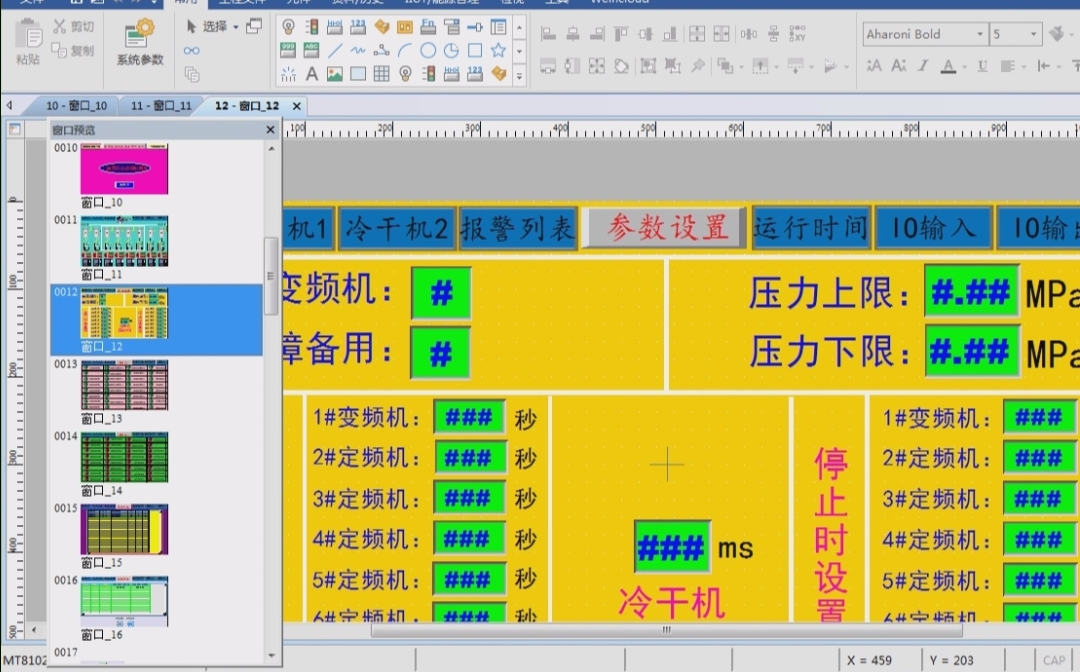Screen dimensions: 1080x672
Task: Select the ellipse shape tool
Action: pos(428,50)
